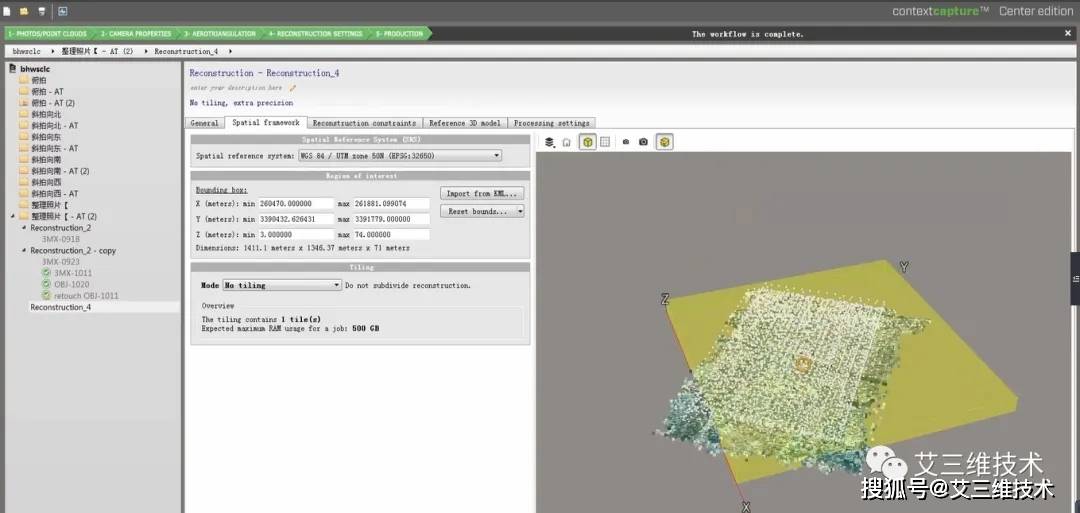Click the small camera icon in 3D toolbar
Screen dimensions: 1080x513
coord(625,142)
